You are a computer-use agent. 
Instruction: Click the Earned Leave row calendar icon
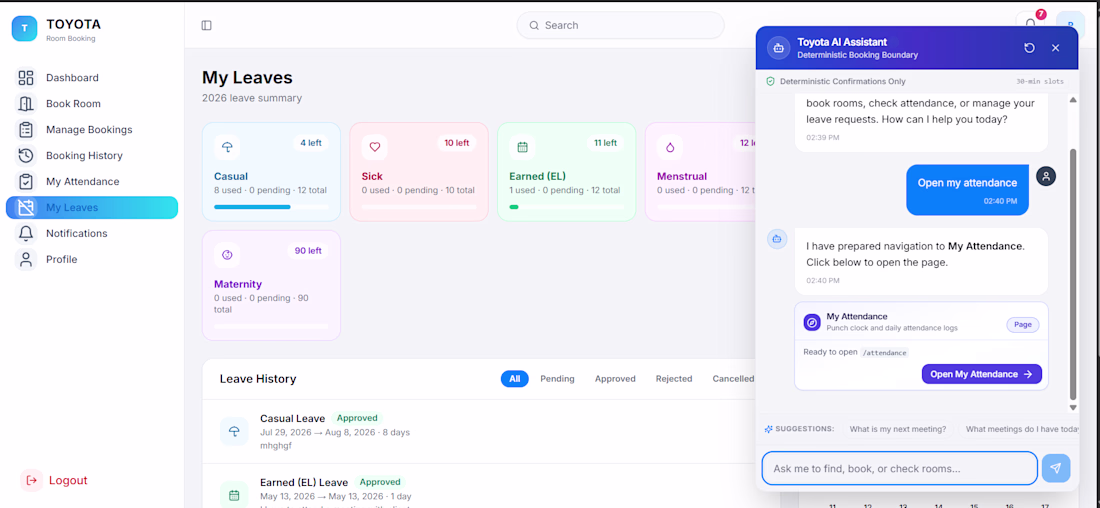[x=234, y=495]
